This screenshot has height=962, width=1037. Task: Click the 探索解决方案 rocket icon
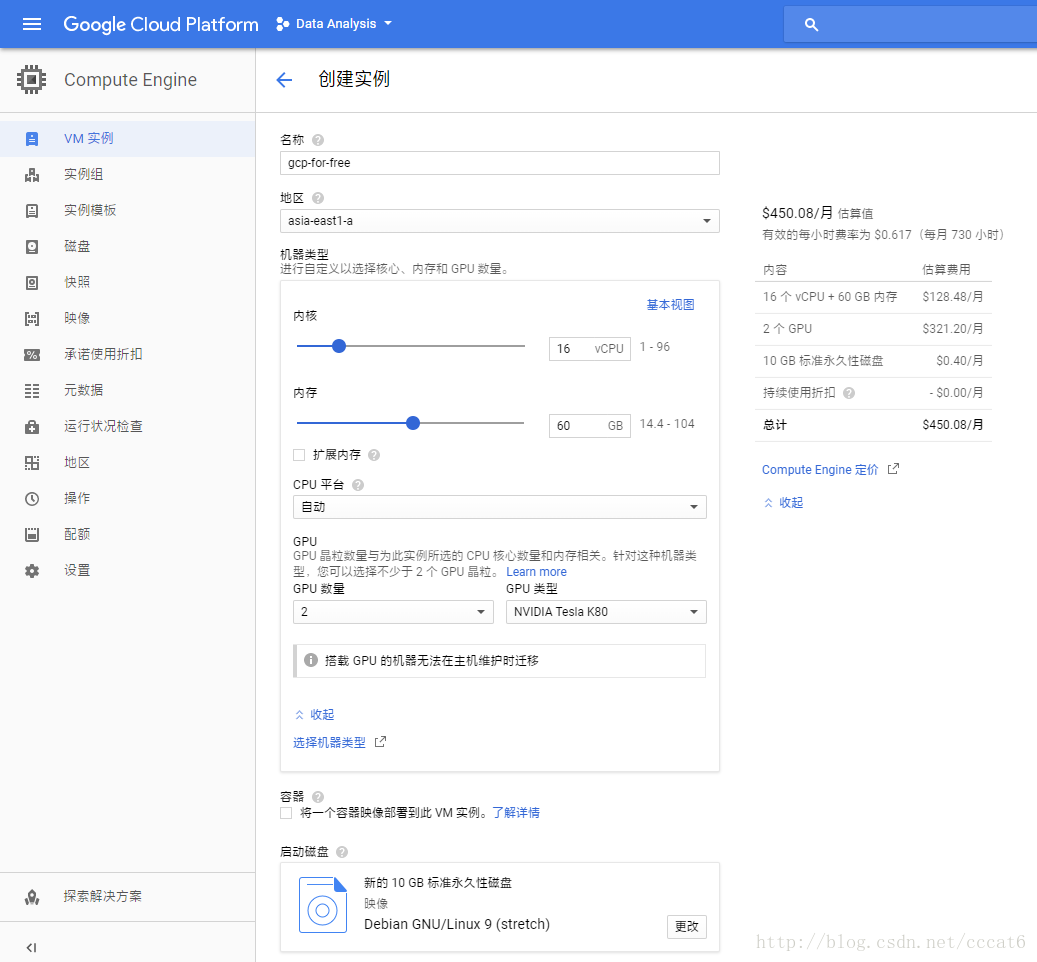pos(32,897)
